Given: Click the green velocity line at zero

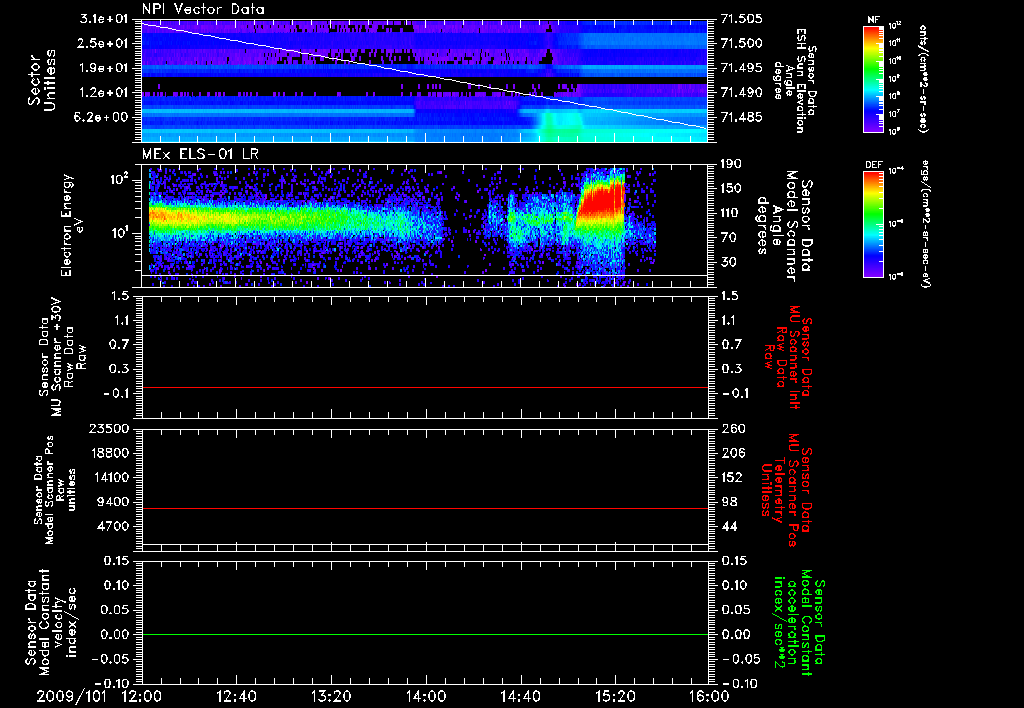Looking at the screenshot, I should [425, 634].
